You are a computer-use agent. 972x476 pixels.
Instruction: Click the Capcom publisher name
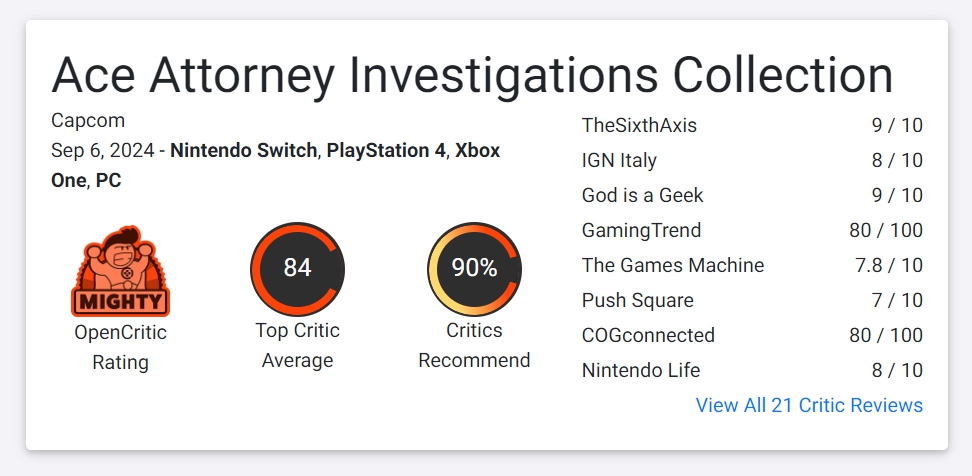click(x=88, y=121)
